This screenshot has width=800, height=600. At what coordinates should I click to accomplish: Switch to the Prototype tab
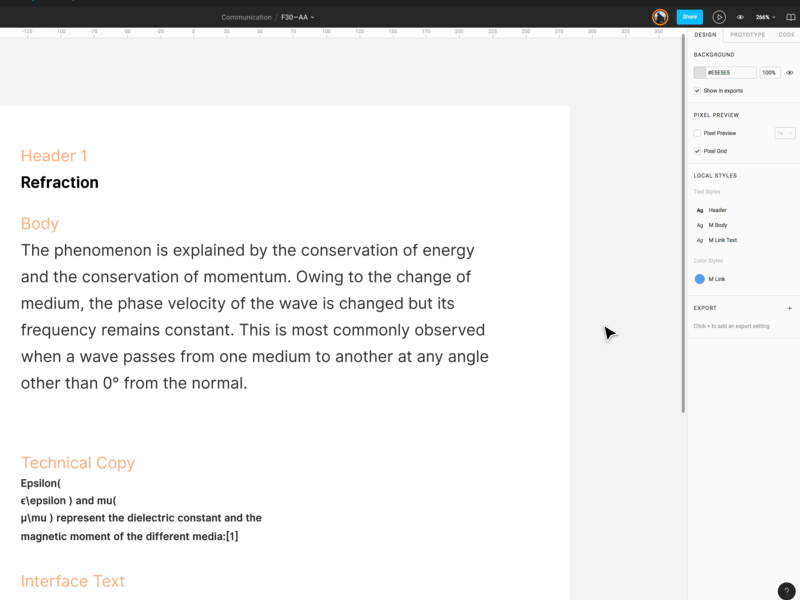747,35
